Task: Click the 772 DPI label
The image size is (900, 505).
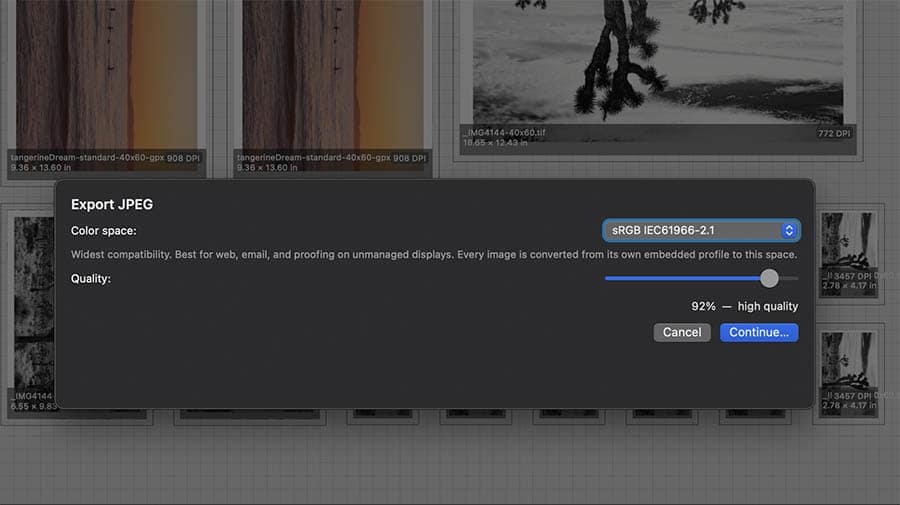Action: coord(834,133)
